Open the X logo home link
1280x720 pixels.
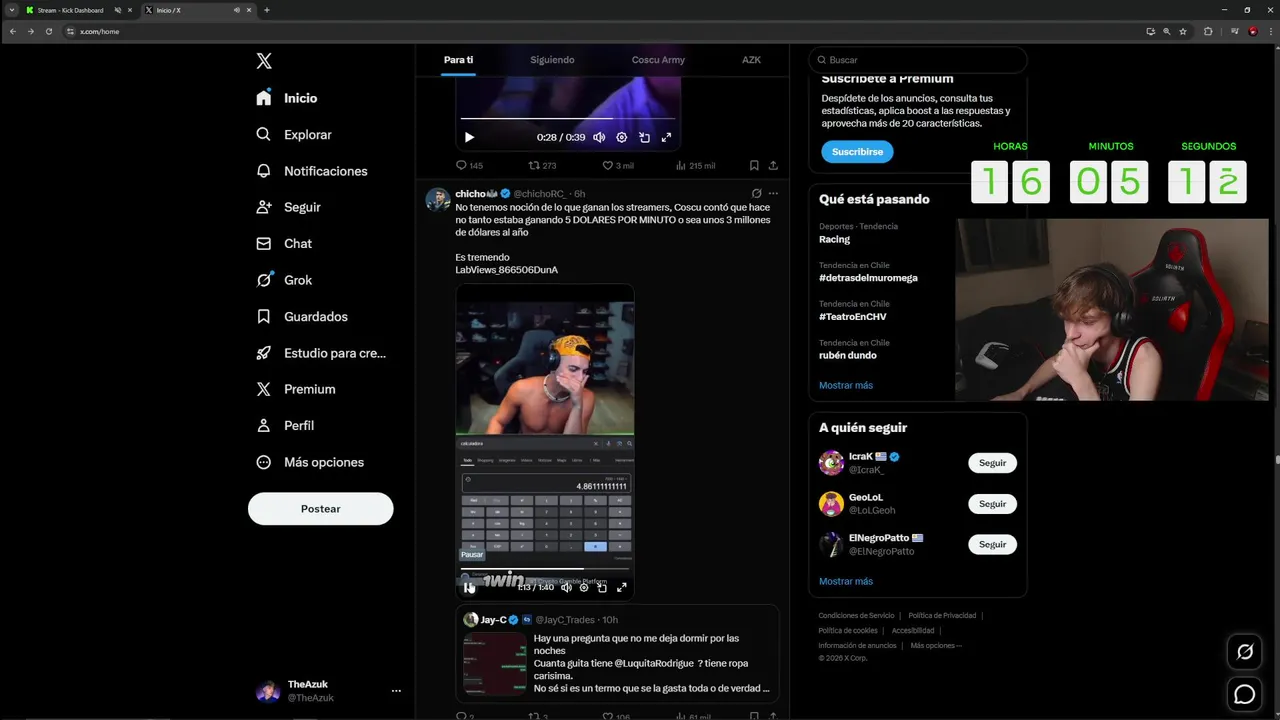pyautogui.click(x=264, y=61)
